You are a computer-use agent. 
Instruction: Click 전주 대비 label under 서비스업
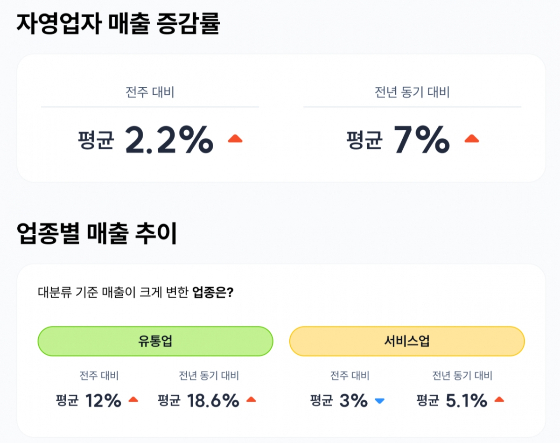pyautogui.click(x=350, y=375)
